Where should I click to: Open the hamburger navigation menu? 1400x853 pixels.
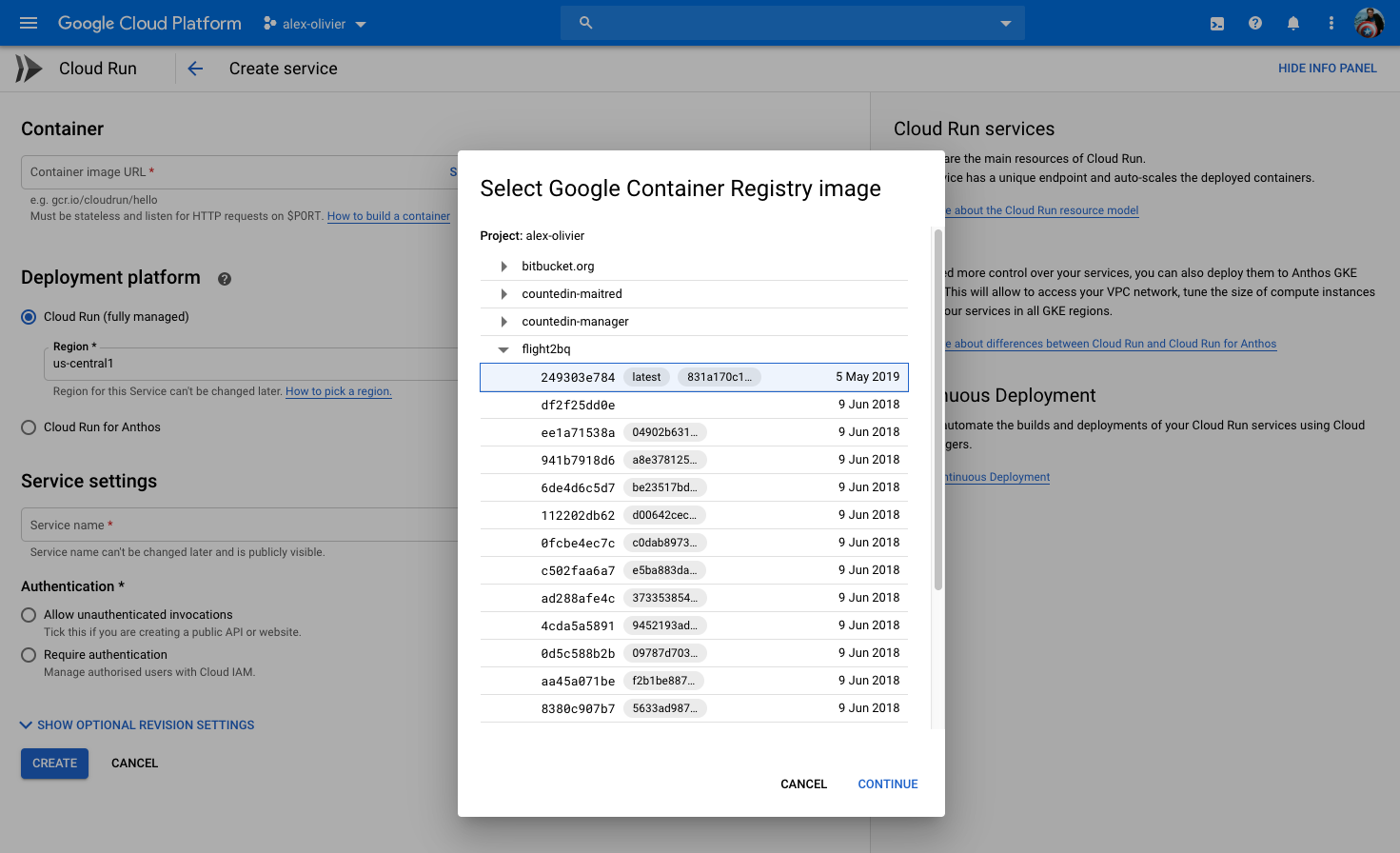[29, 23]
